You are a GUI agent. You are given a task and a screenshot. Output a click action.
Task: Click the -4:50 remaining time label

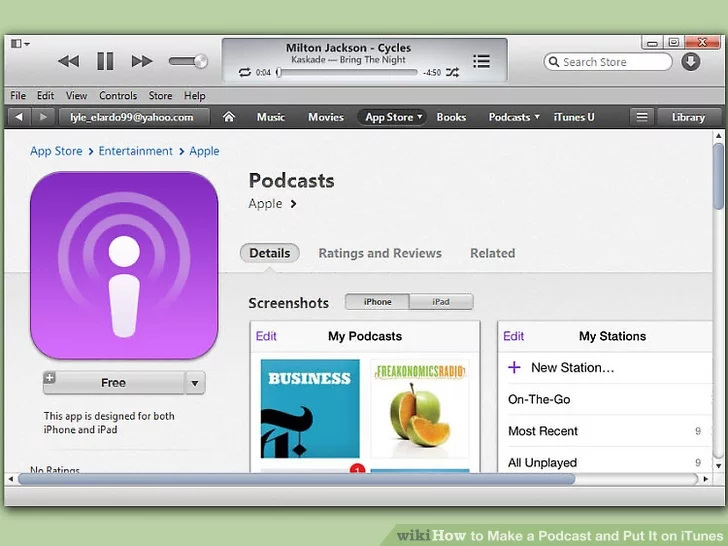pos(432,72)
